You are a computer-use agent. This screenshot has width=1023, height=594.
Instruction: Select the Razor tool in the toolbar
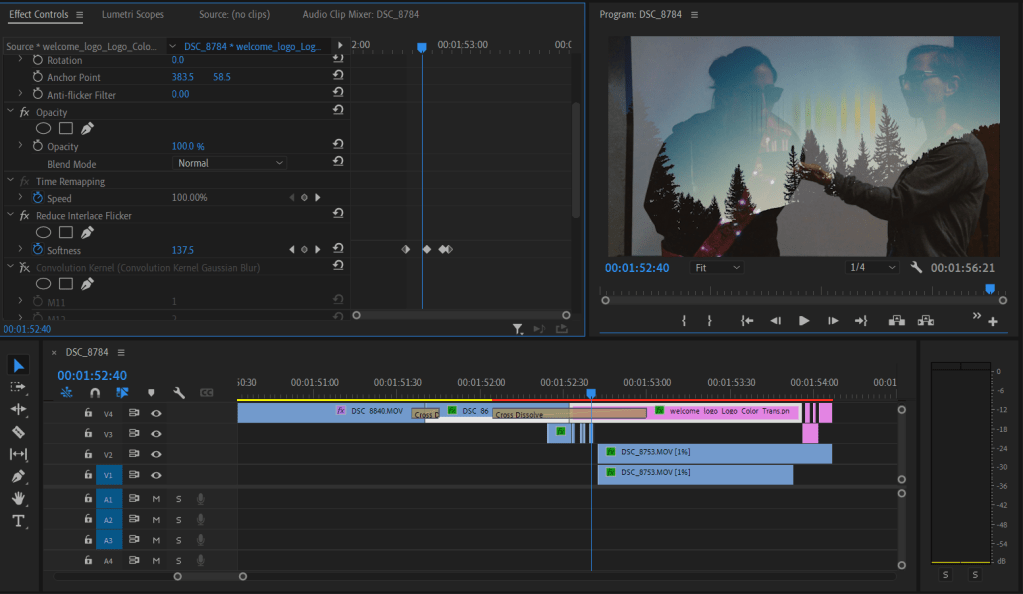[18, 432]
